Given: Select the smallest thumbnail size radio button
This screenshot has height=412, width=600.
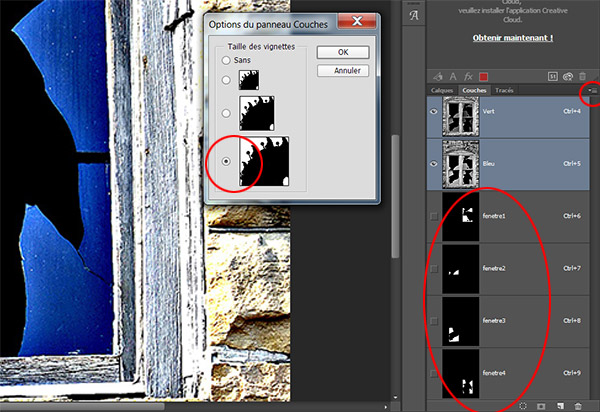Looking at the screenshot, I should pos(225,80).
